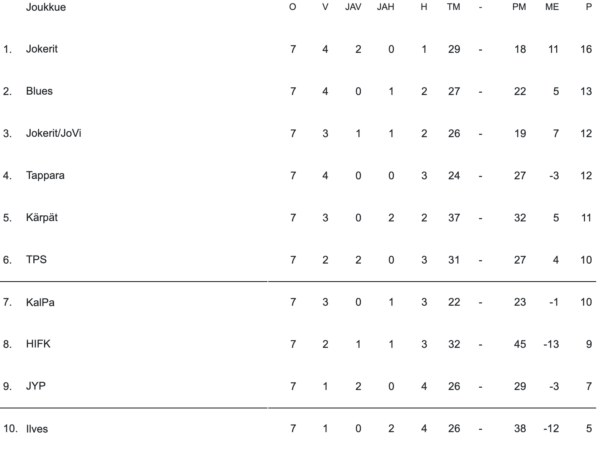
Task: Click the P points column header
Action: pos(588,7)
